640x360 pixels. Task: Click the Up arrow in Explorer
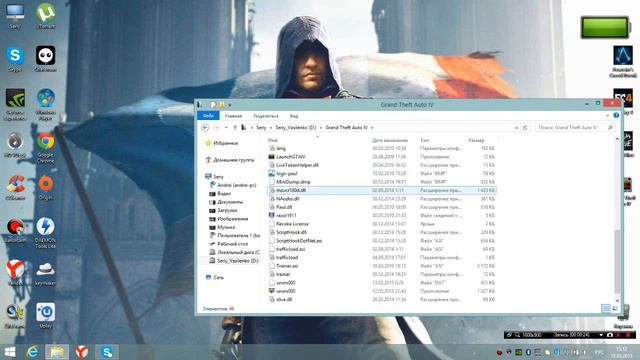(x=235, y=128)
